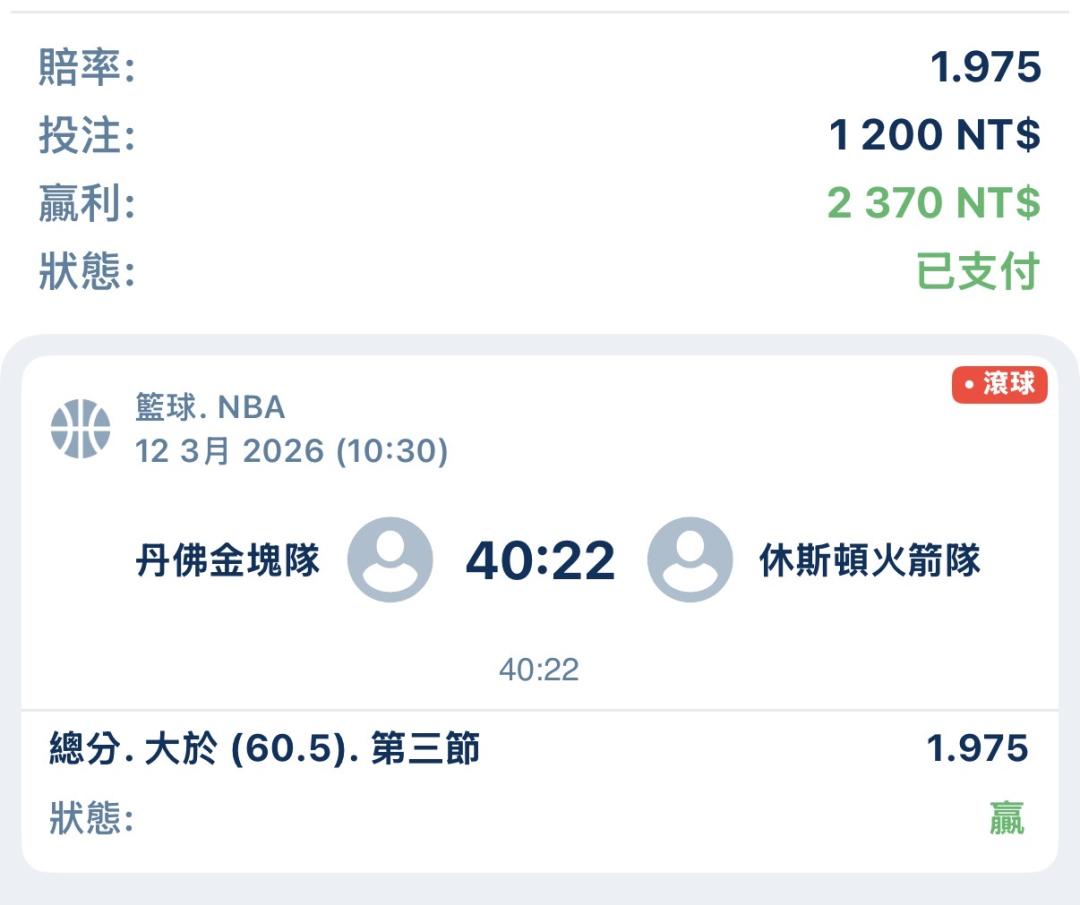Screen dimensions: 1080x905
Task: Select the 1 200 NT$ stake amount
Action: click(934, 135)
